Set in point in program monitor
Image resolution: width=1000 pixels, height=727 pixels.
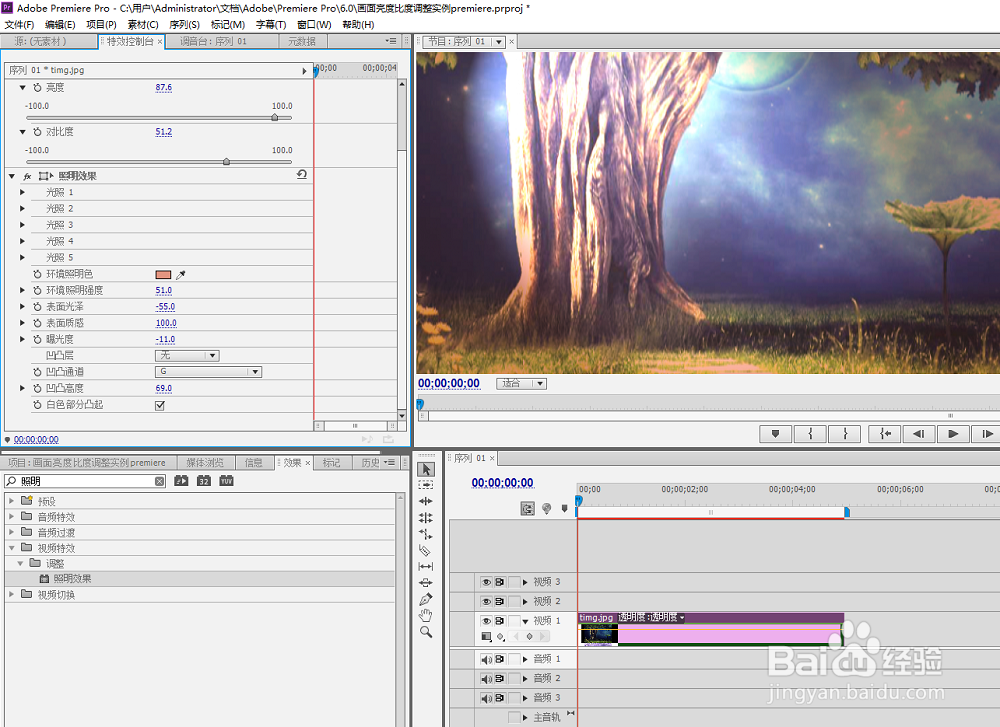[810, 434]
